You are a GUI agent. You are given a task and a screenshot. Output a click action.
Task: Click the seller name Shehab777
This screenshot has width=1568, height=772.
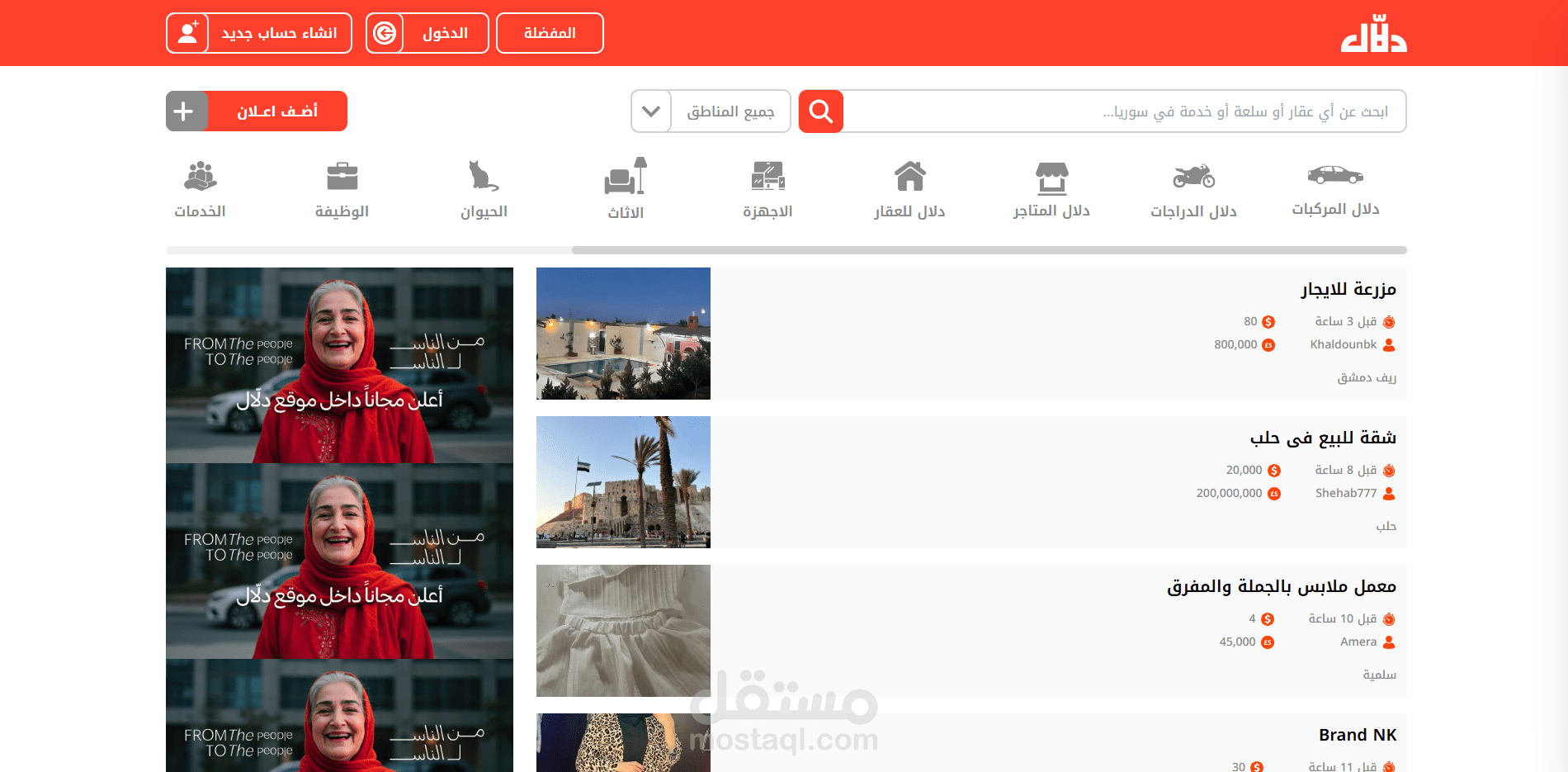(1346, 494)
